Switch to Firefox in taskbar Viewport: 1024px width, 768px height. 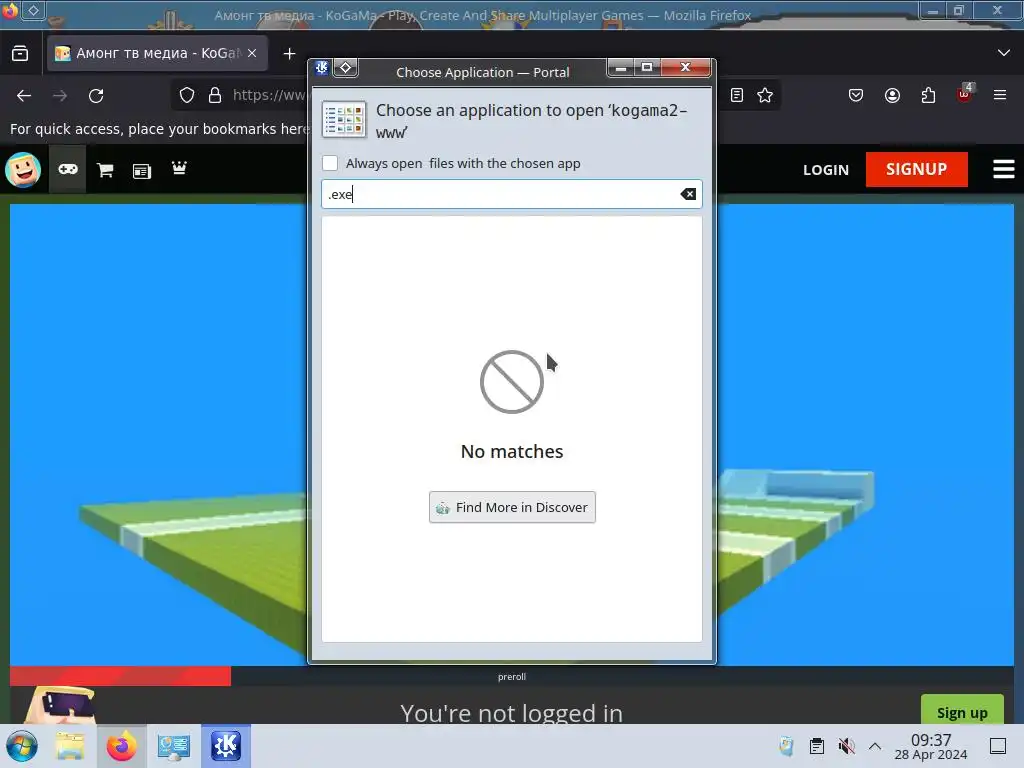pos(121,746)
